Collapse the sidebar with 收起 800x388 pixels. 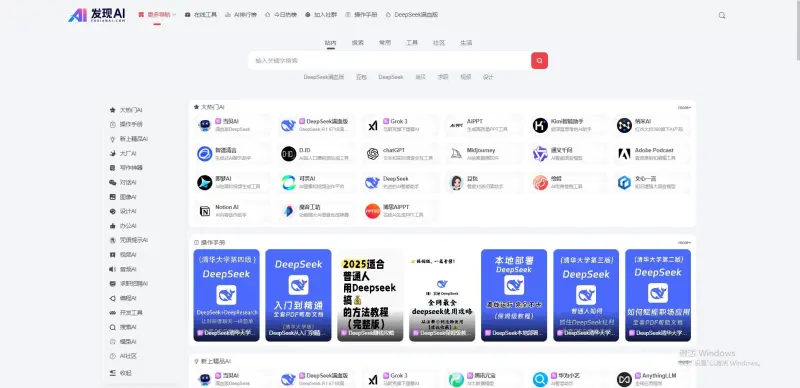coord(121,373)
